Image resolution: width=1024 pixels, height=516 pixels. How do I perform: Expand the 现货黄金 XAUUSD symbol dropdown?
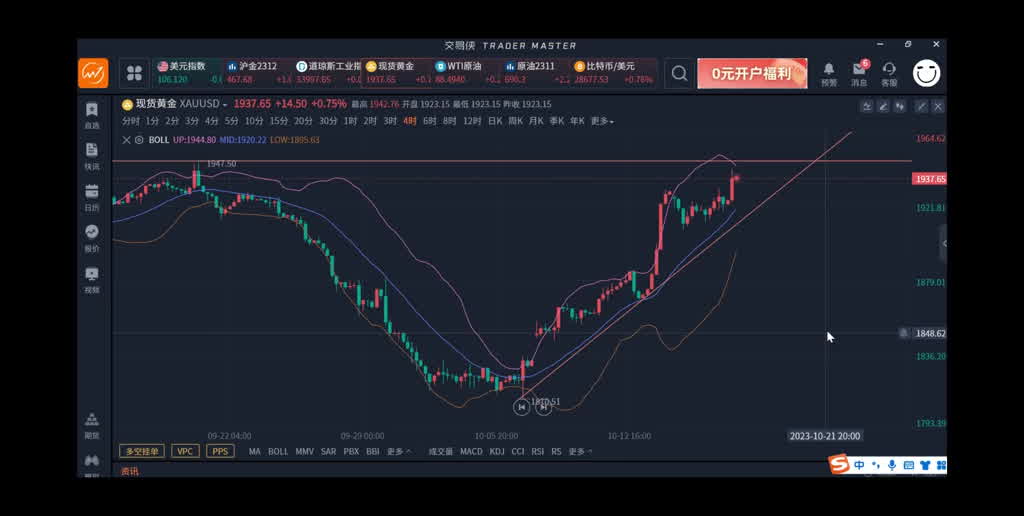(176, 104)
